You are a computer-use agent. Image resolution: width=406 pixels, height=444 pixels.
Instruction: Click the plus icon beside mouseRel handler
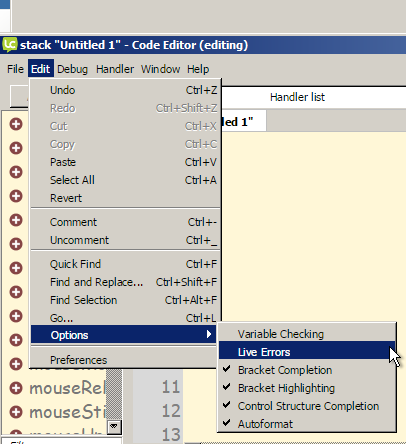pos(16,388)
